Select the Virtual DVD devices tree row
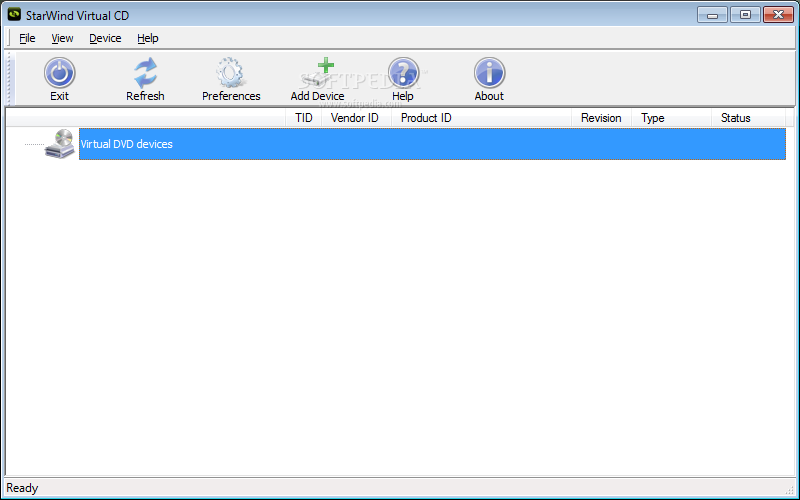Screen dimensions: 800x500 432,144
